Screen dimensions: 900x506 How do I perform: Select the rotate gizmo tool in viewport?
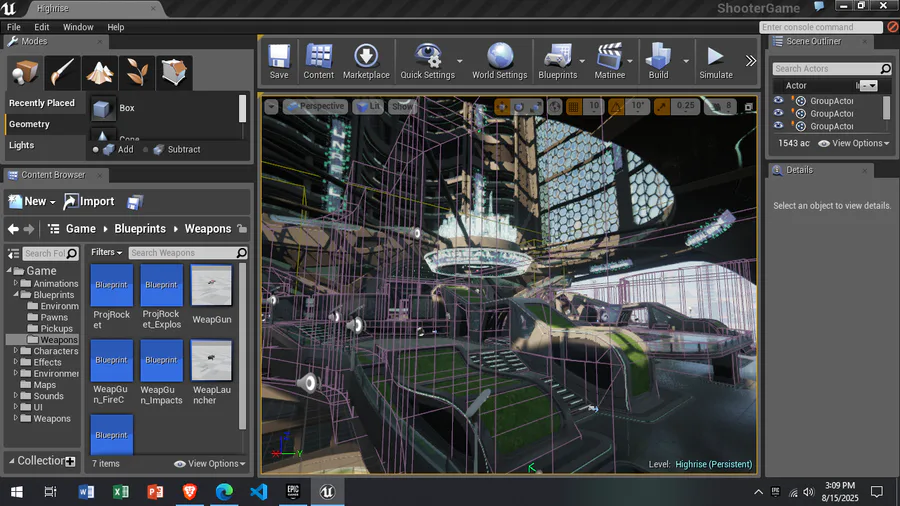coord(519,107)
